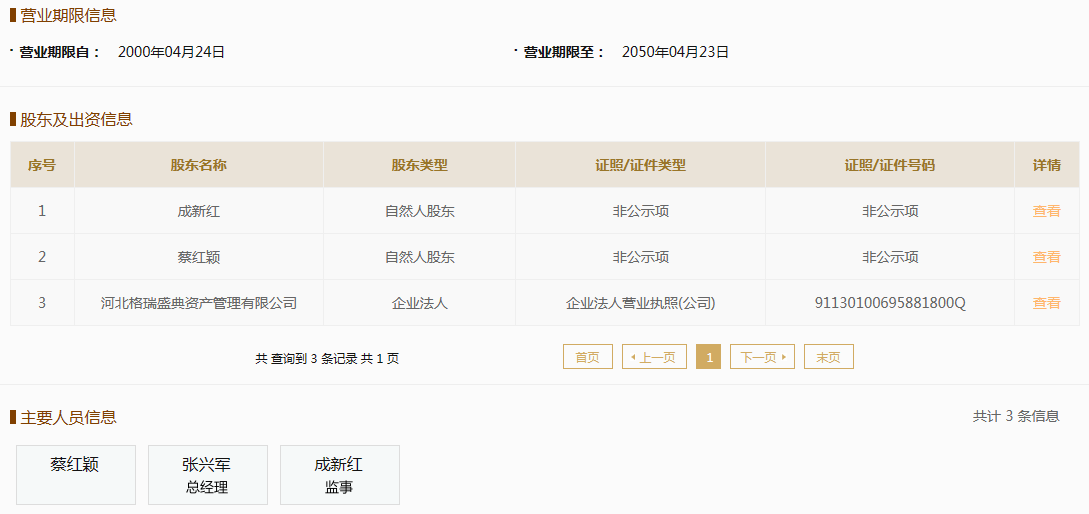
Task: Click the 股东类型 column header
Action: coord(419,165)
